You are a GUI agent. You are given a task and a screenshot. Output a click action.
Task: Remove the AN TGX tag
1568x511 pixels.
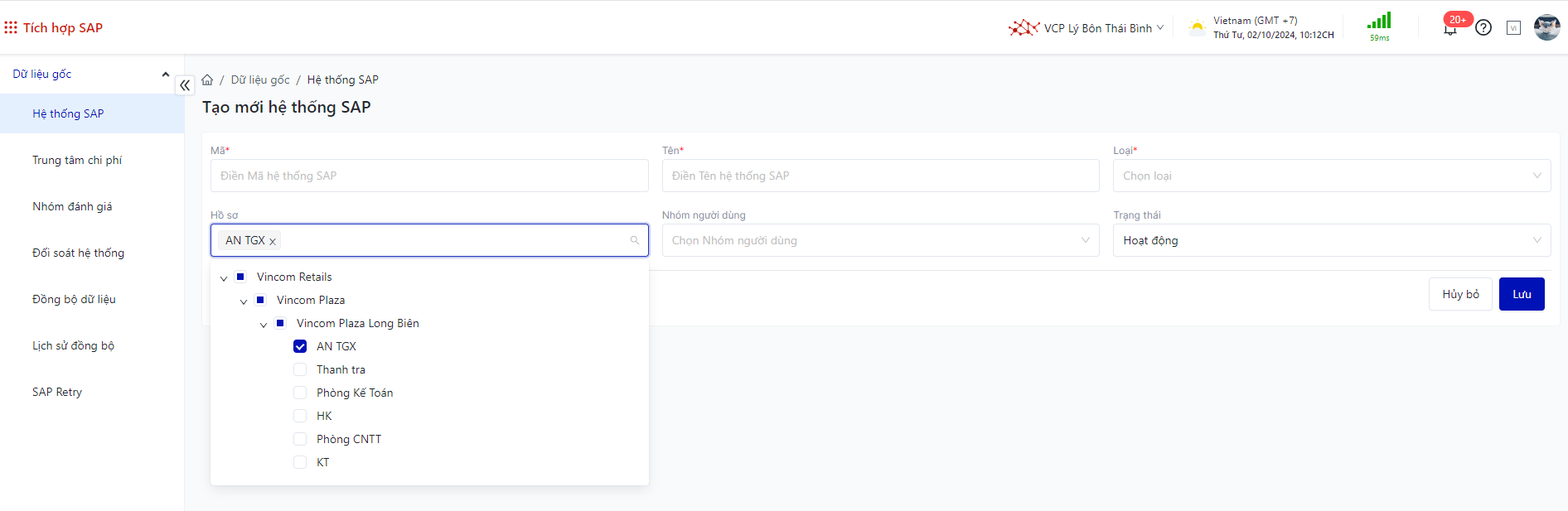pos(273,241)
